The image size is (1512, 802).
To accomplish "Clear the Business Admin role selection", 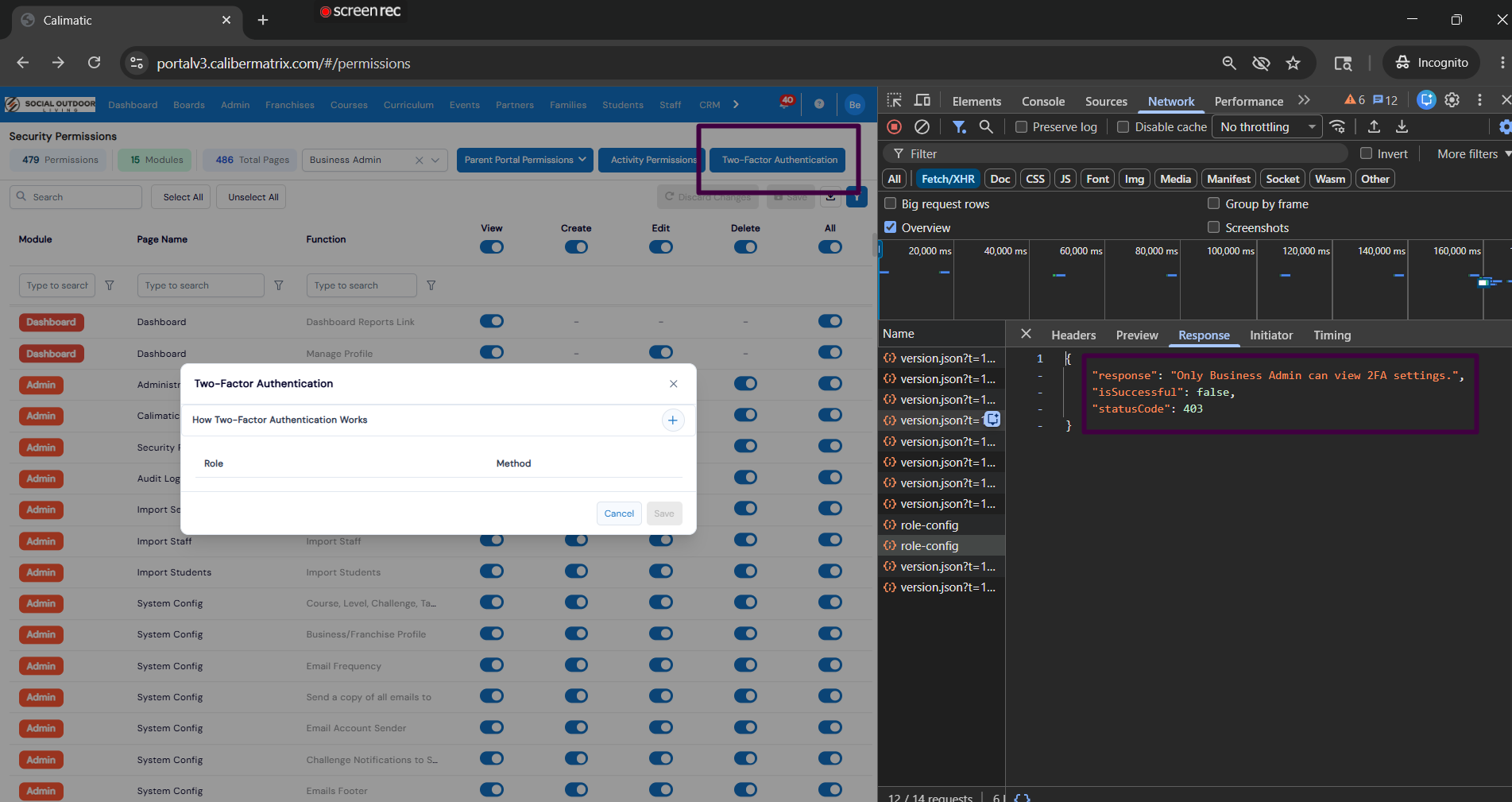I will tap(419, 160).
